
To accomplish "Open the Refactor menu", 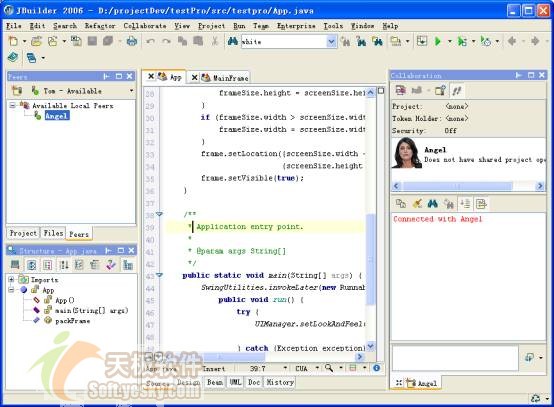I will (x=100, y=26).
